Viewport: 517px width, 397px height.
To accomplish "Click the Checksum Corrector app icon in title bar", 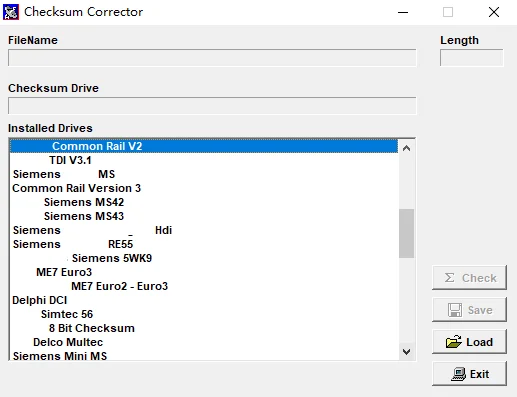I will click(11, 12).
